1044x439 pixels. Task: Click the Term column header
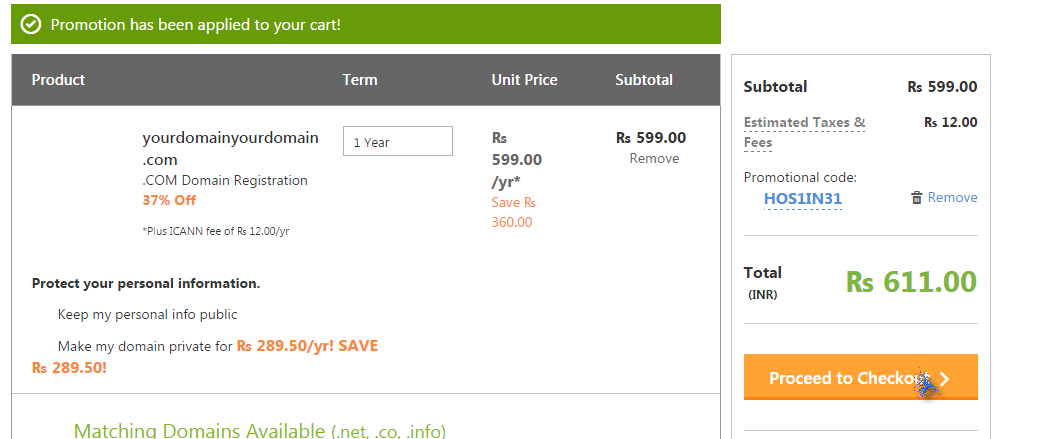click(360, 80)
